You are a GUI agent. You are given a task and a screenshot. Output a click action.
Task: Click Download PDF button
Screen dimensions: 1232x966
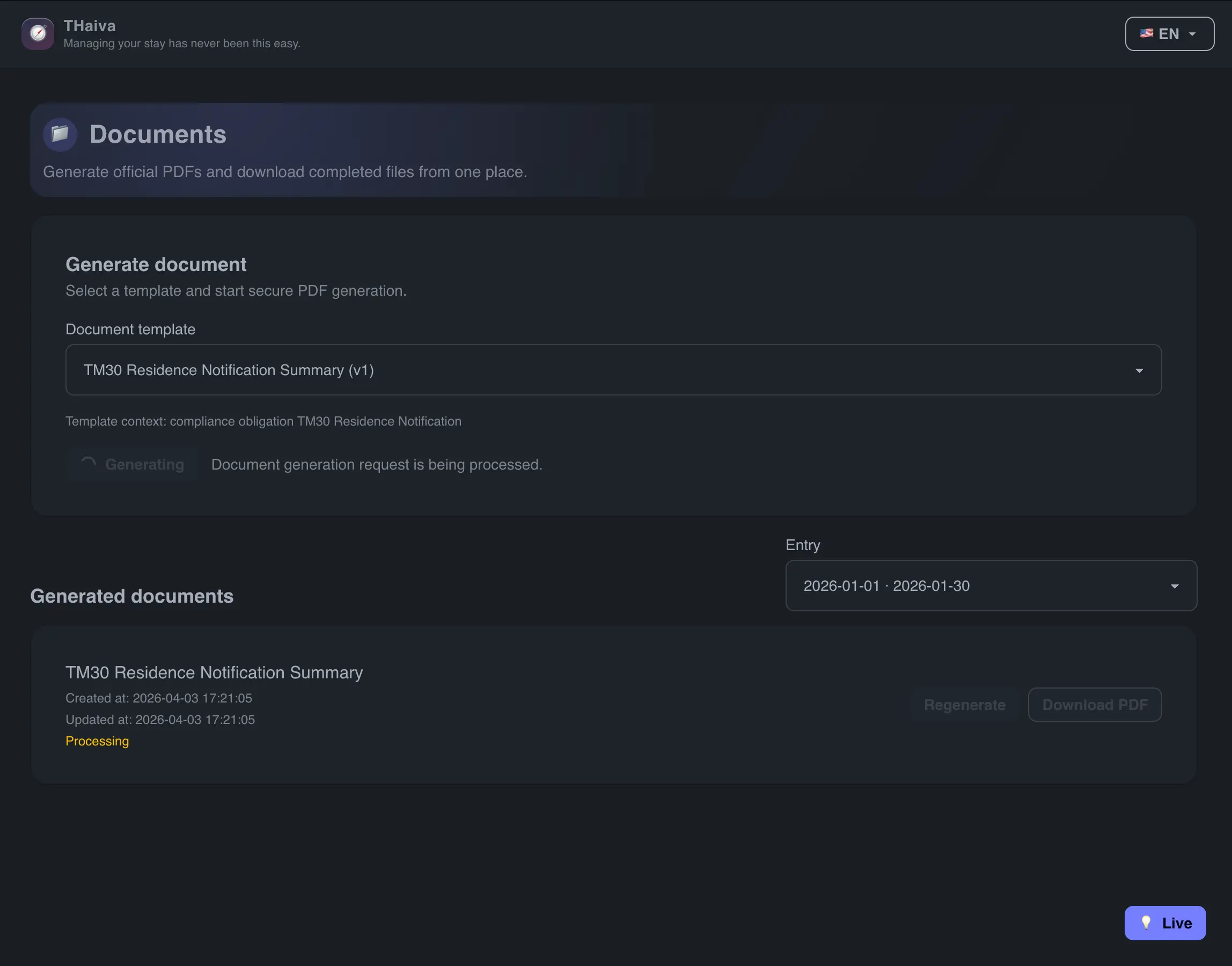1094,705
